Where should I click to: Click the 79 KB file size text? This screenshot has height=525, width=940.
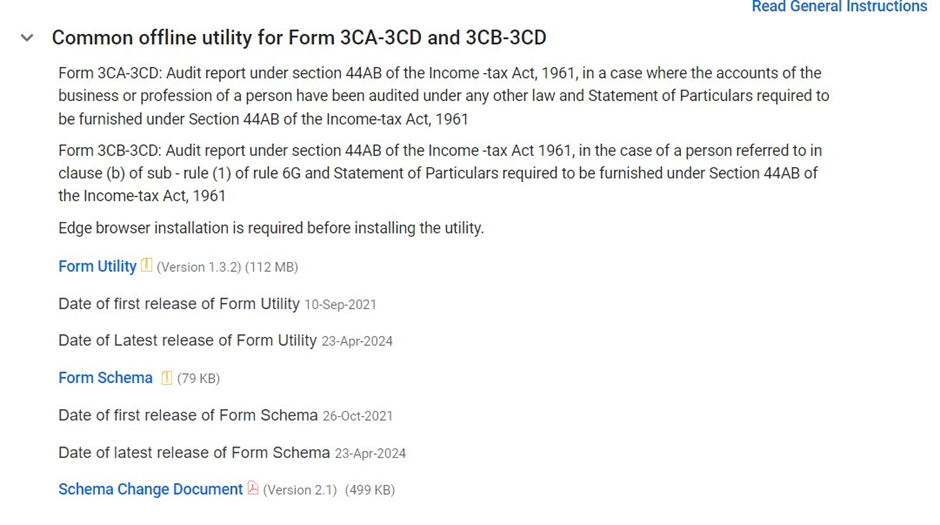click(198, 378)
